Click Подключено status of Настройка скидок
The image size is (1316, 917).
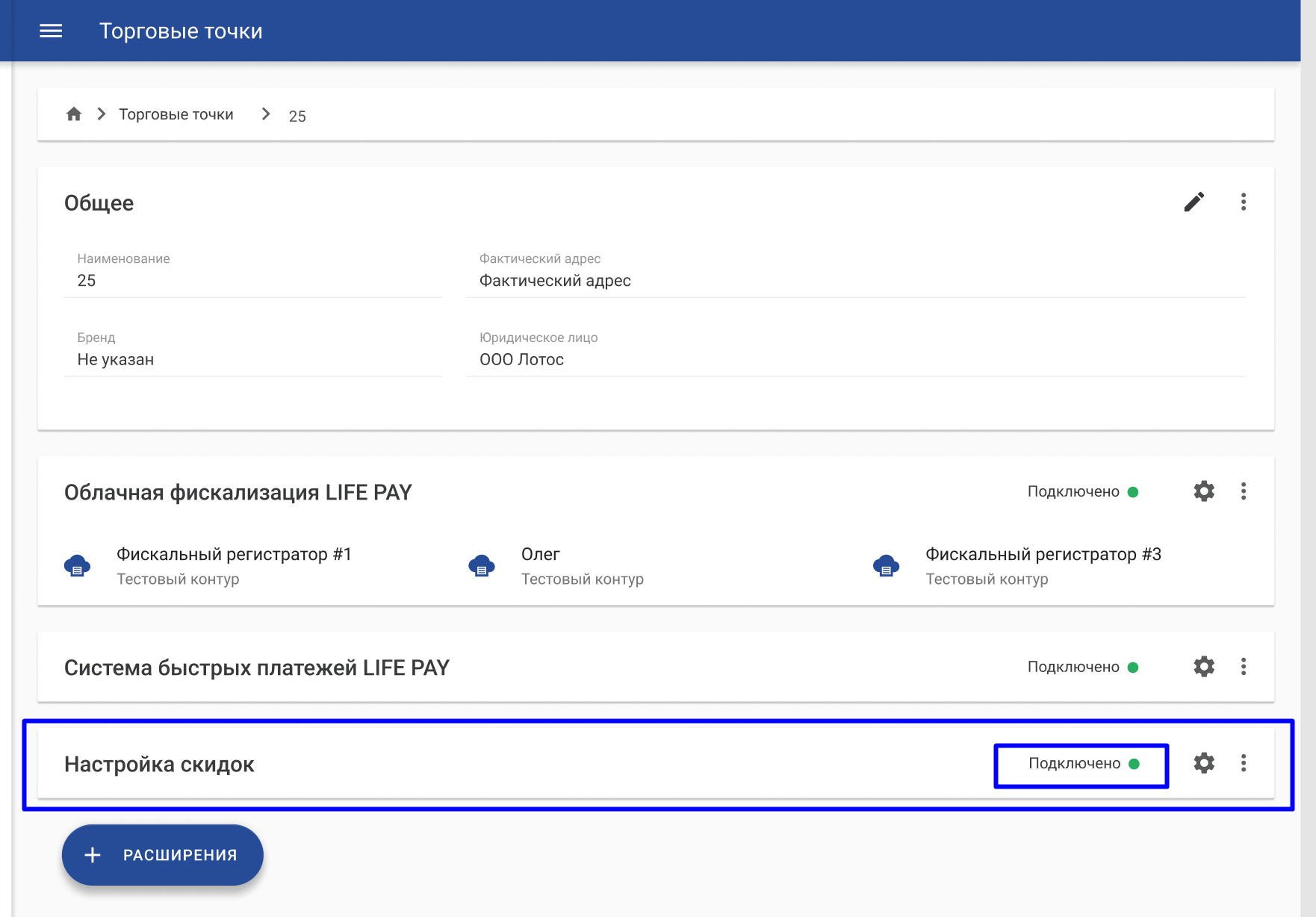point(1083,763)
